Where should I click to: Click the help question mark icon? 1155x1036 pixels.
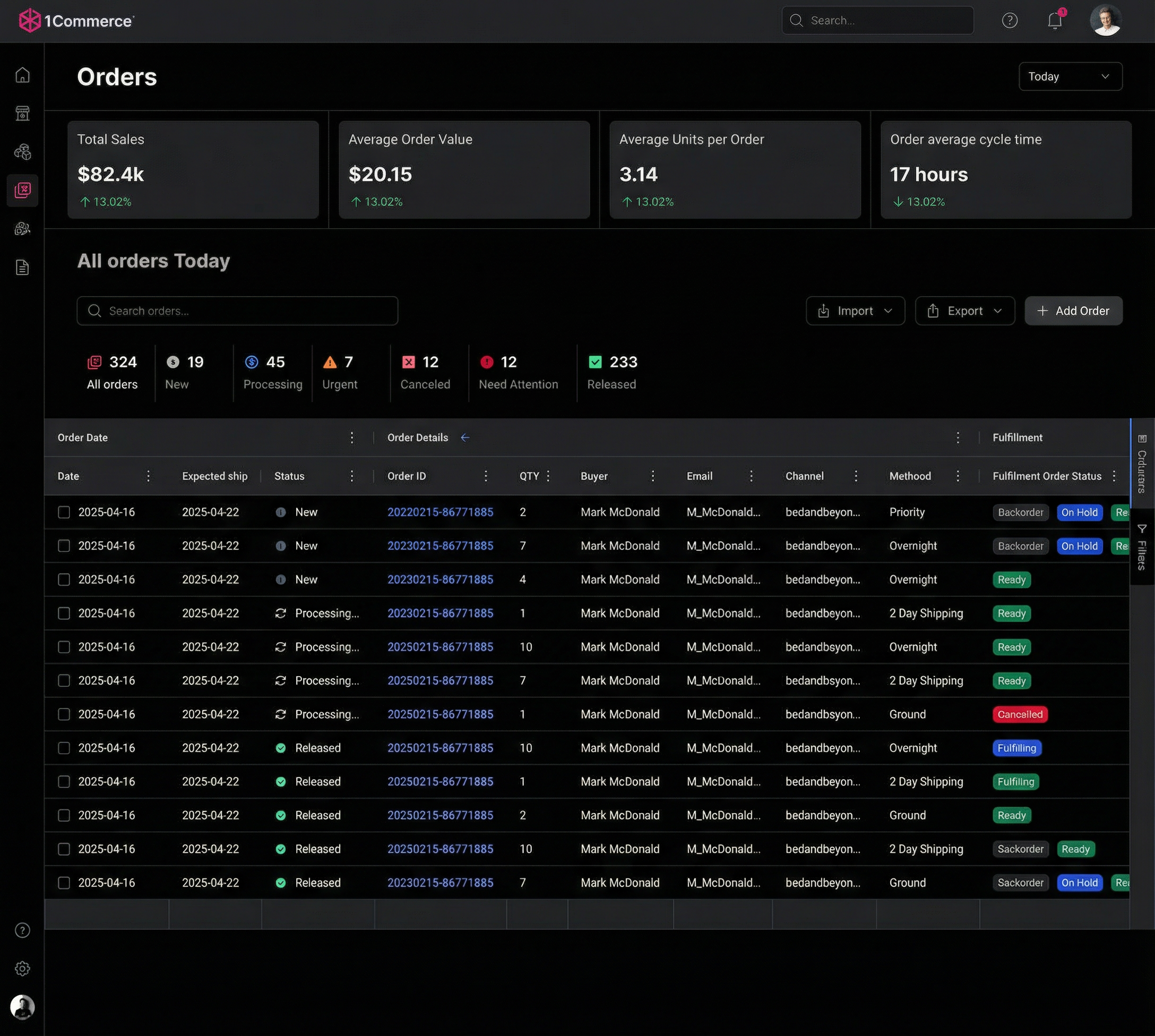(x=1010, y=21)
